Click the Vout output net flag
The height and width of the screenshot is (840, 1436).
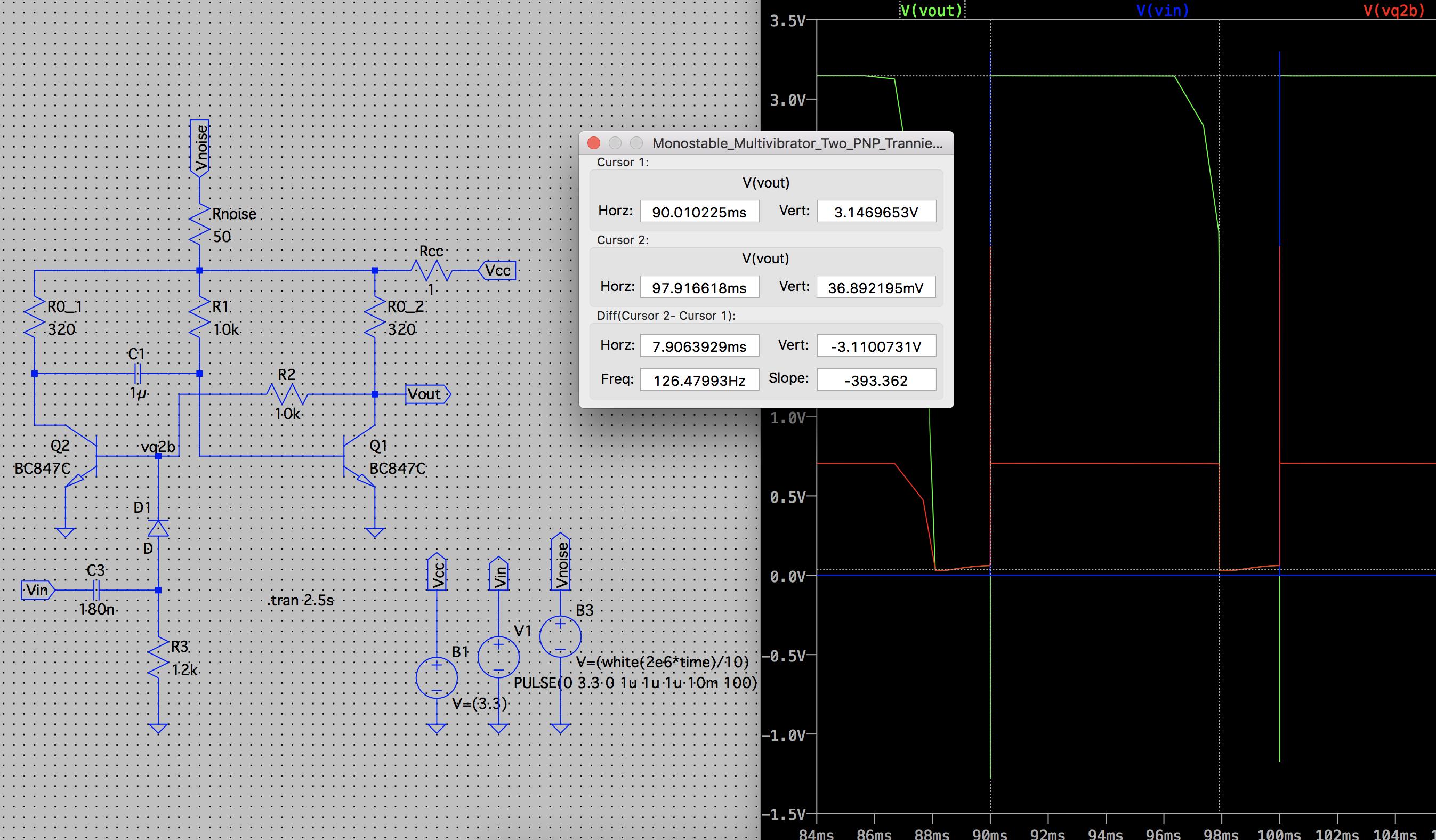[427, 394]
